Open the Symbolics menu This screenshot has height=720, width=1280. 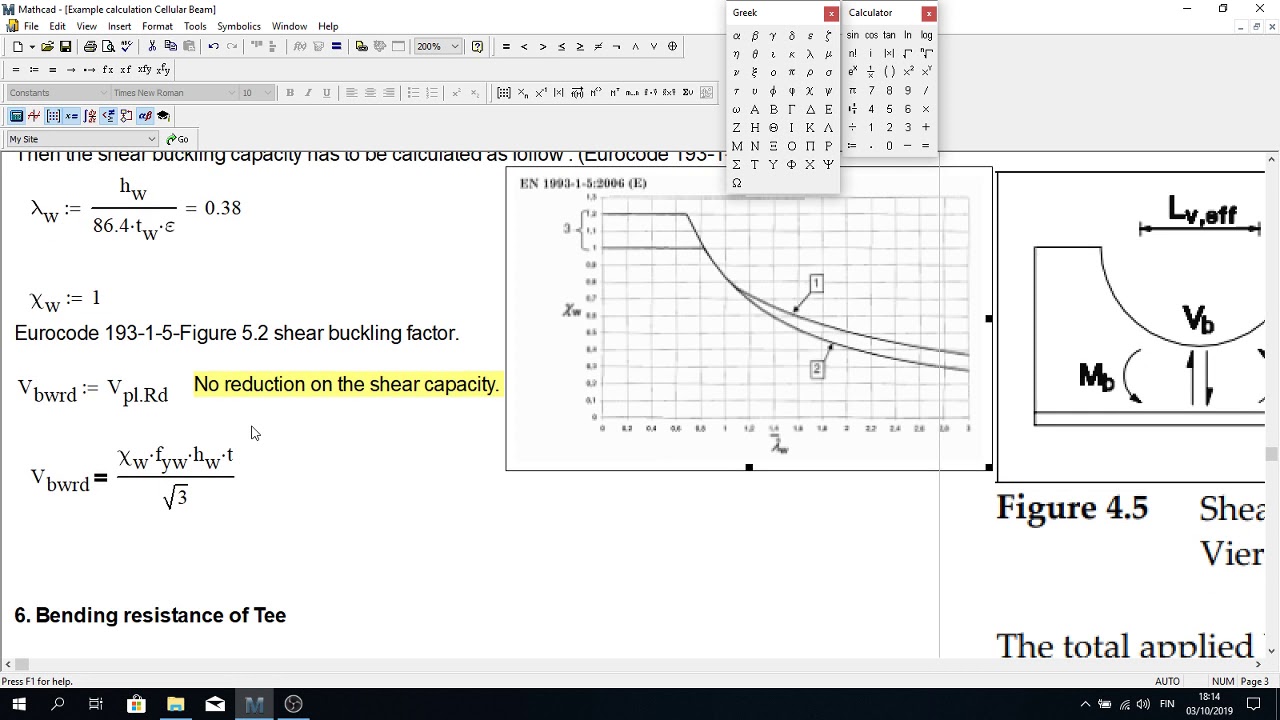(x=239, y=26)
